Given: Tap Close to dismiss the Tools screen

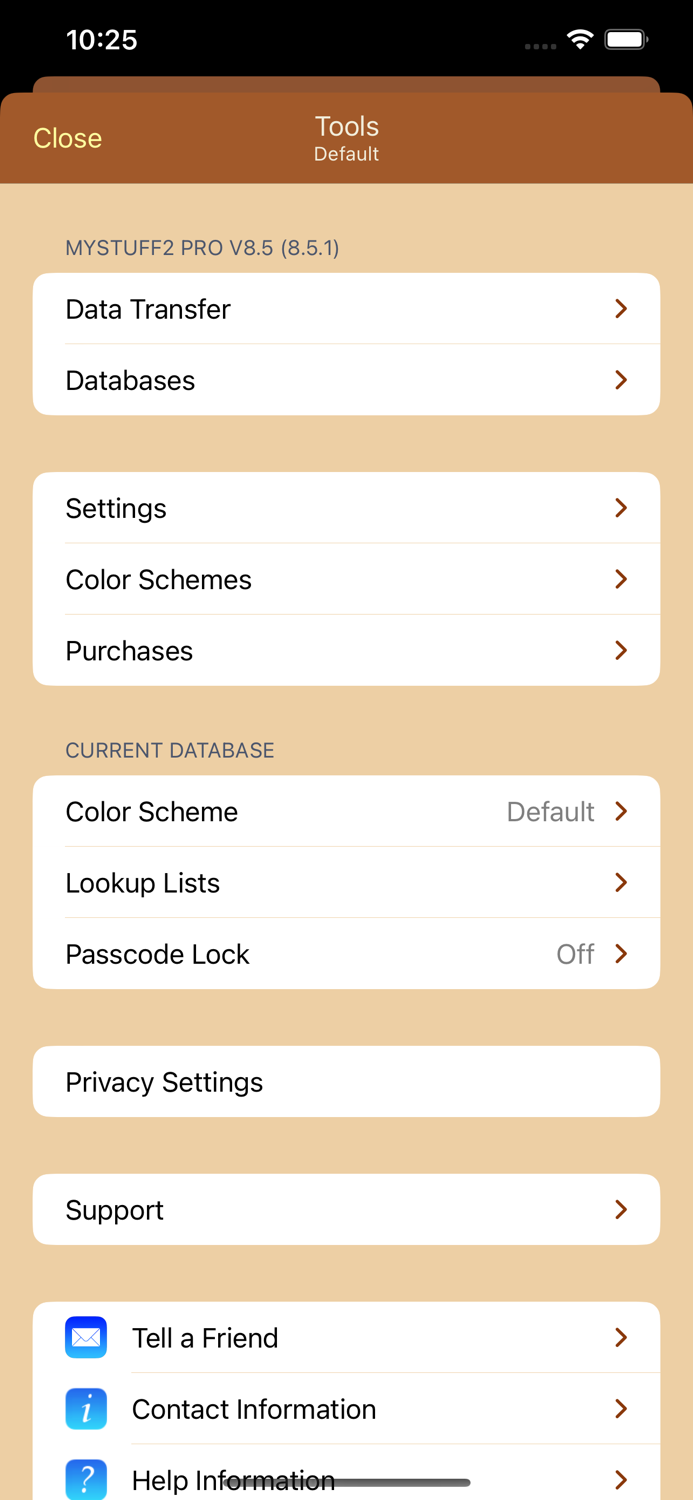Looking at the screenshot, I should click(67, 138).
